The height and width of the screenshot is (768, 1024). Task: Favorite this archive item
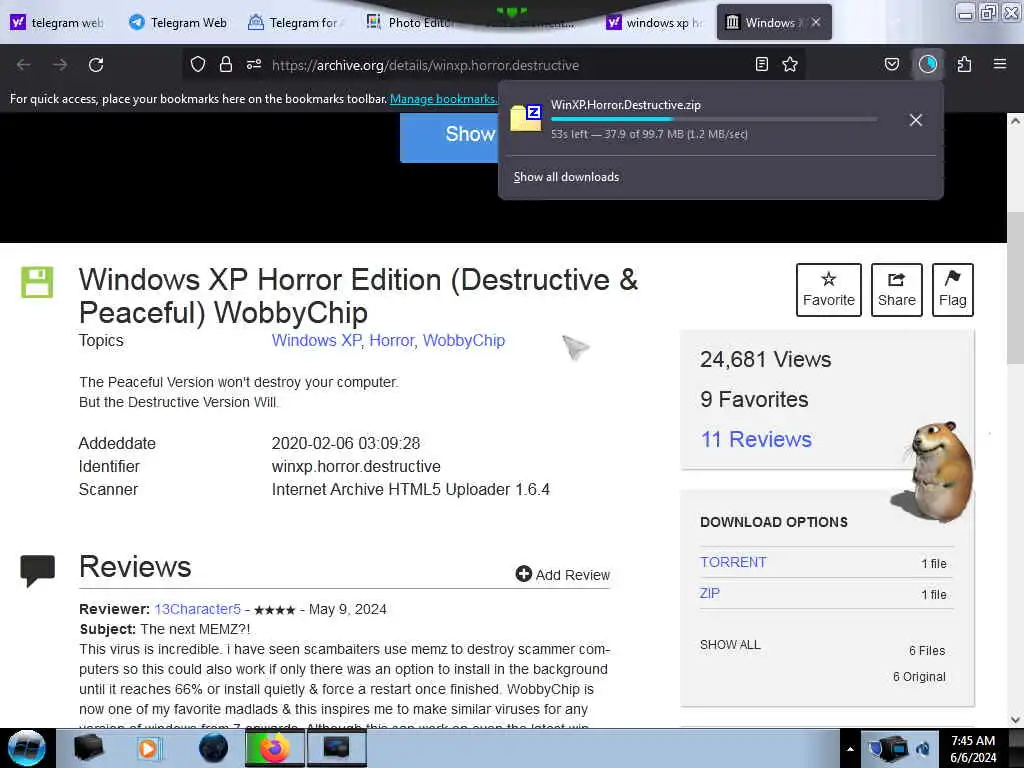[829, 290]
